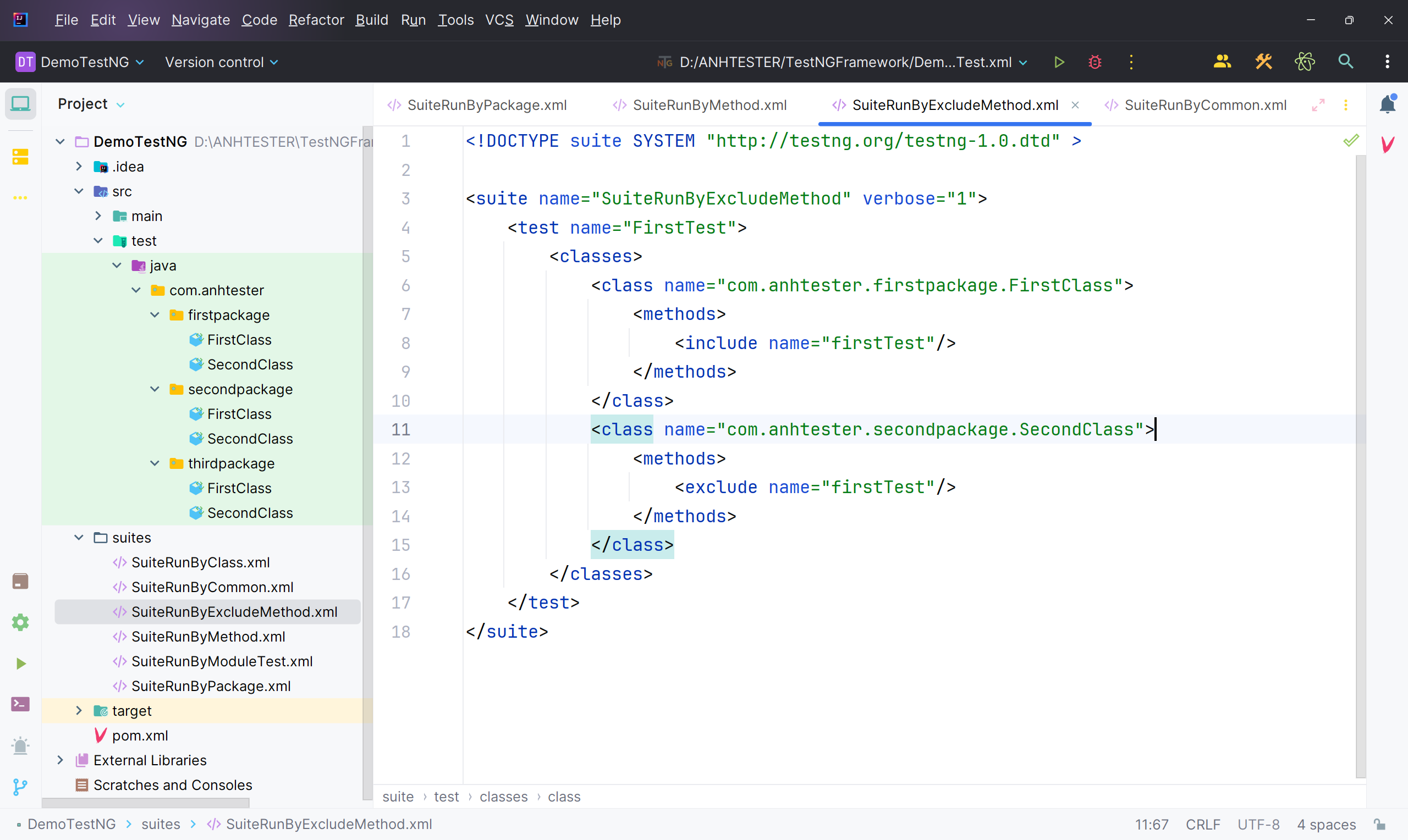Open Version control dropdown
The image size is (1408, 840).
(x=221, y=62)
